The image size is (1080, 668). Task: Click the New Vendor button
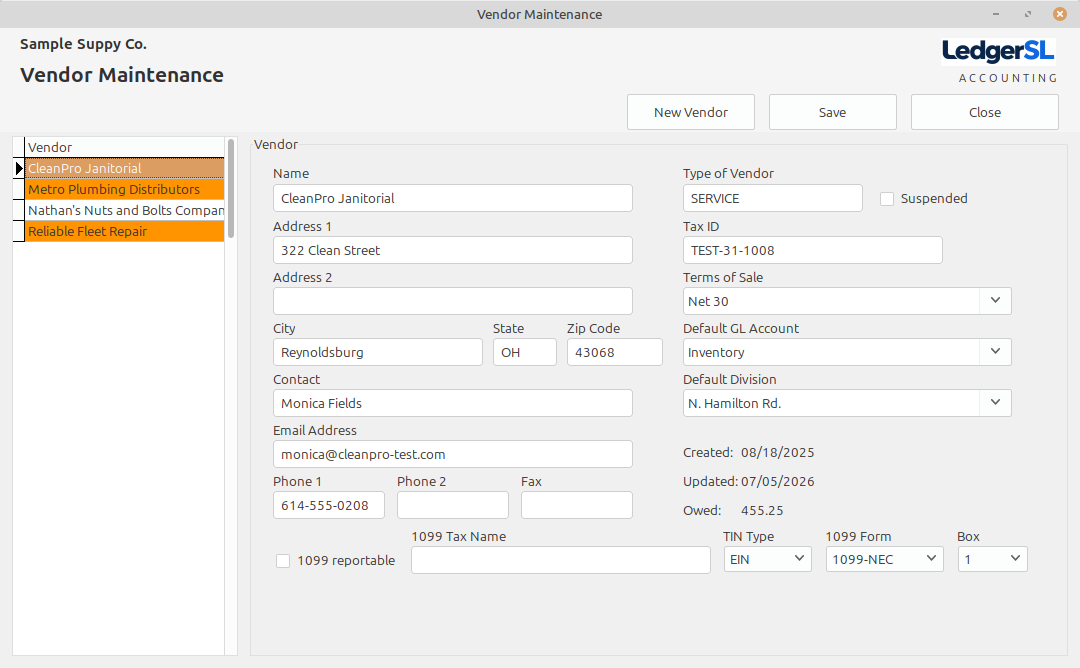[691, 112]
